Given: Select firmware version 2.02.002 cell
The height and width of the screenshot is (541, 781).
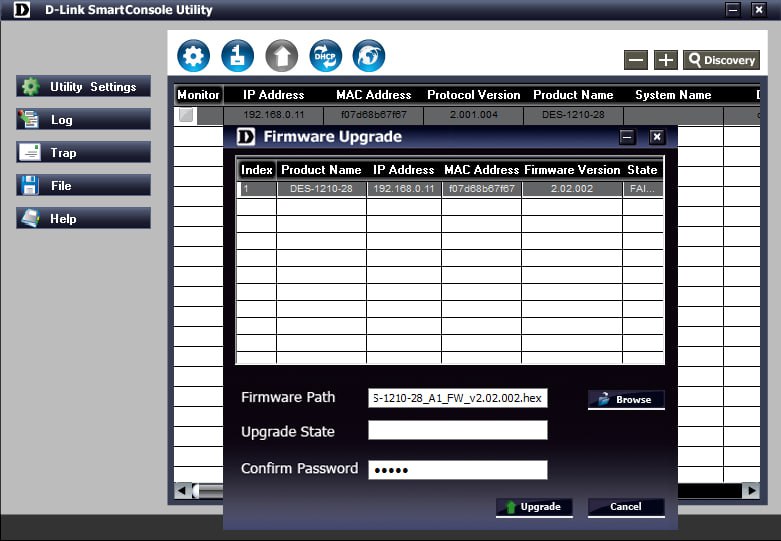Looking at the screenshot, I should [572, 189].
